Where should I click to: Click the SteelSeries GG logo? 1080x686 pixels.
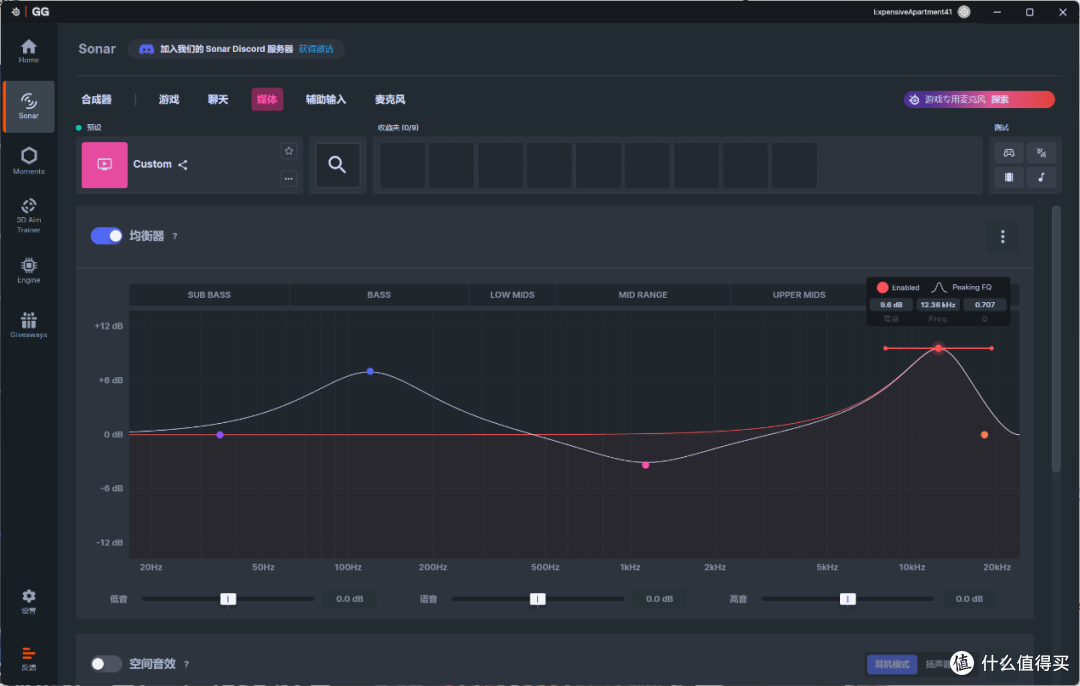(31, 11)
